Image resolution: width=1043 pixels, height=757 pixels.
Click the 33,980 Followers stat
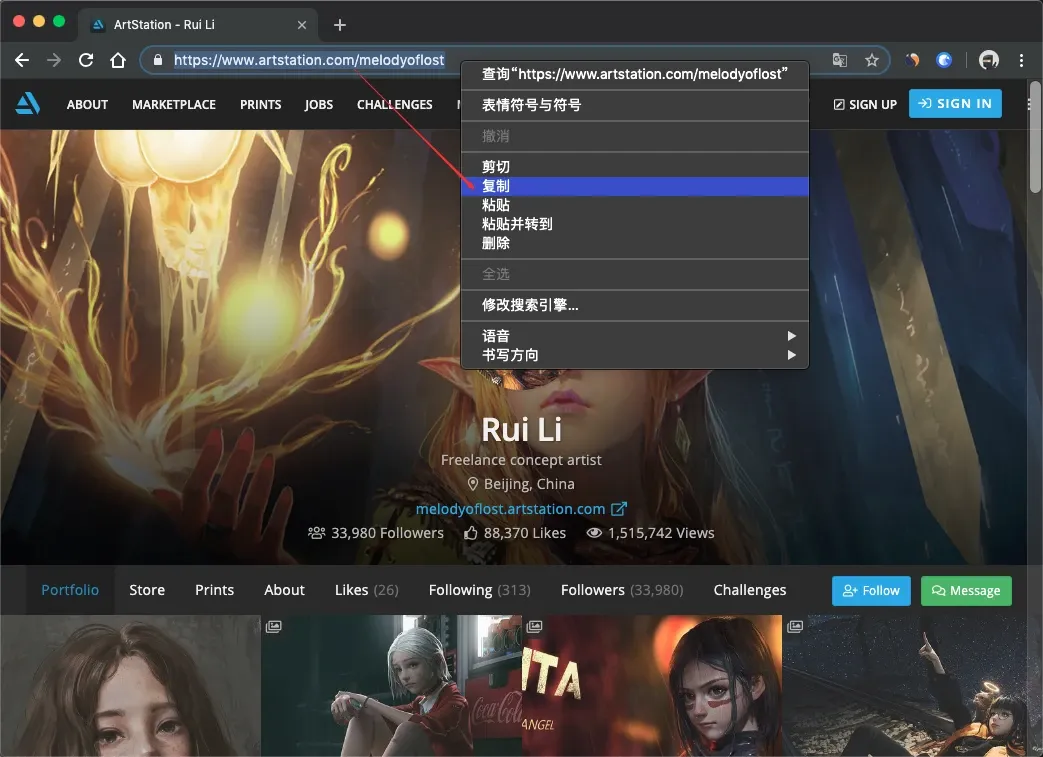click(376, 533)
